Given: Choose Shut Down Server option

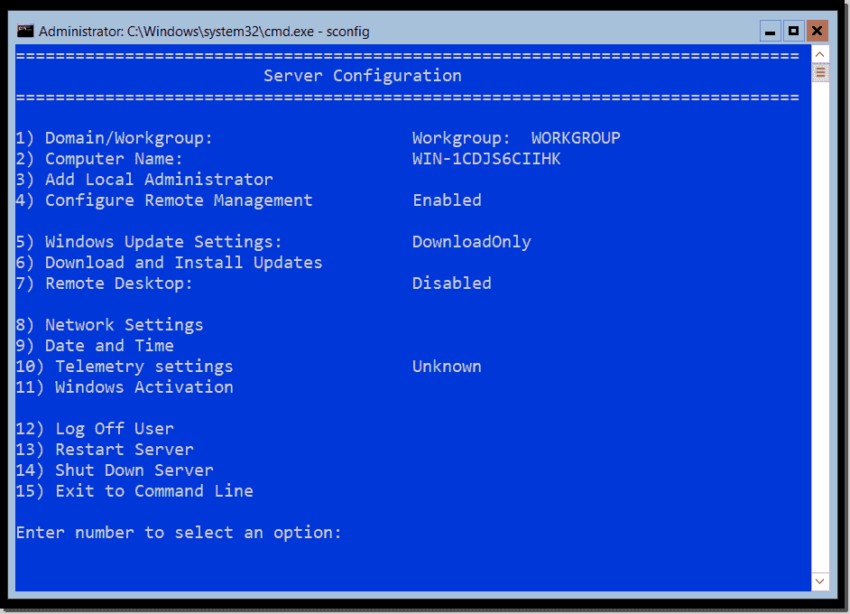Looking at the screenshot, I should point(114,470).
